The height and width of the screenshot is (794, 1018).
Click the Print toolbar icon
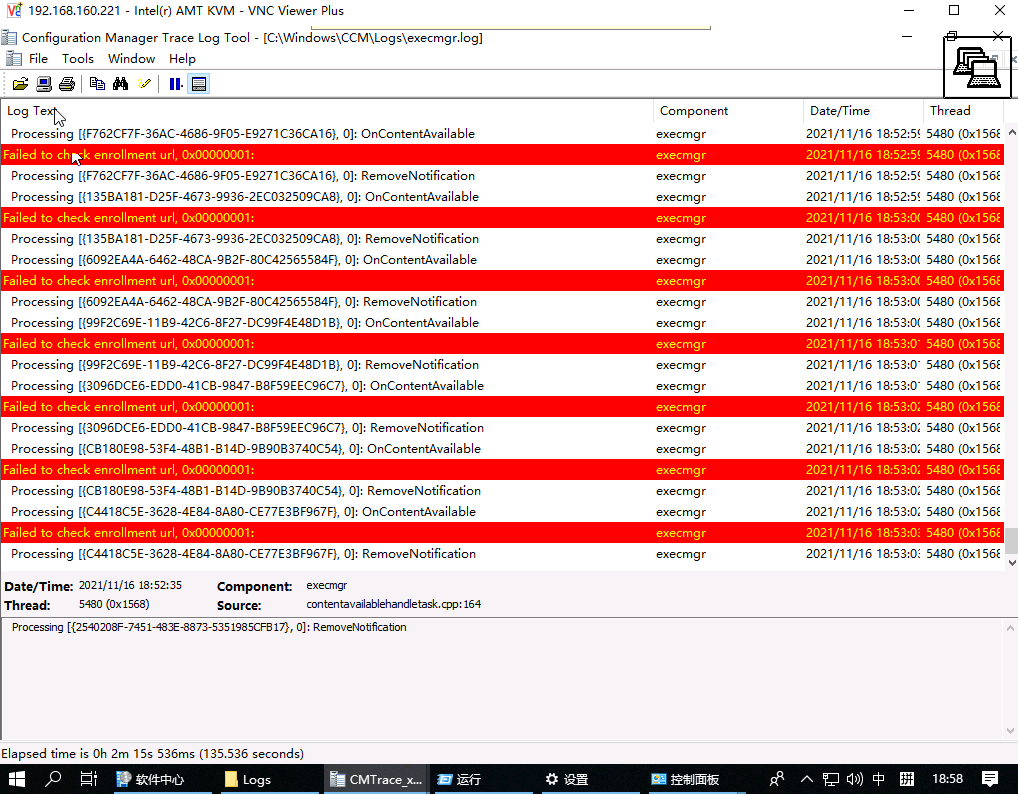[x=67, y=84]
